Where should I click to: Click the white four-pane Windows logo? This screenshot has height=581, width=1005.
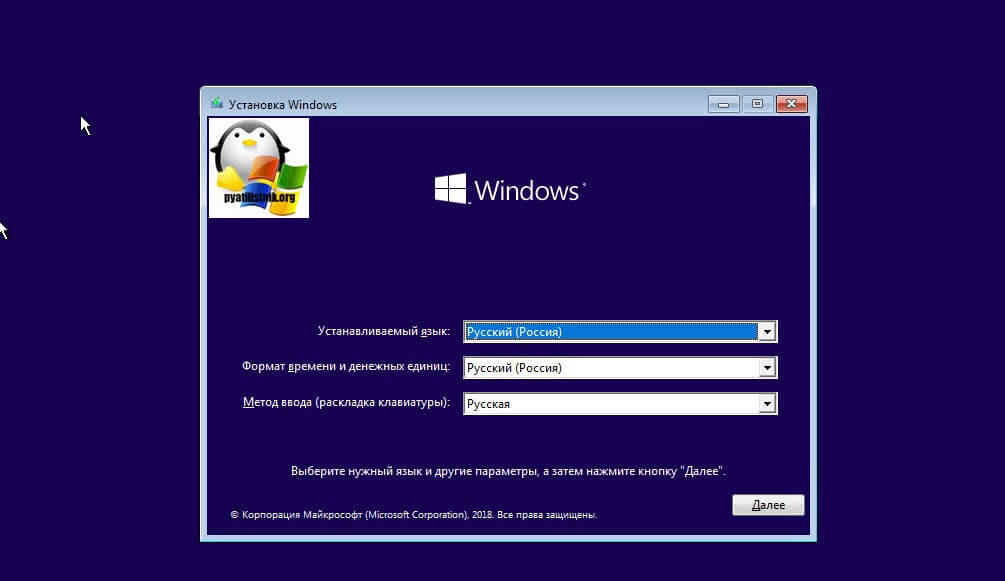450,189
